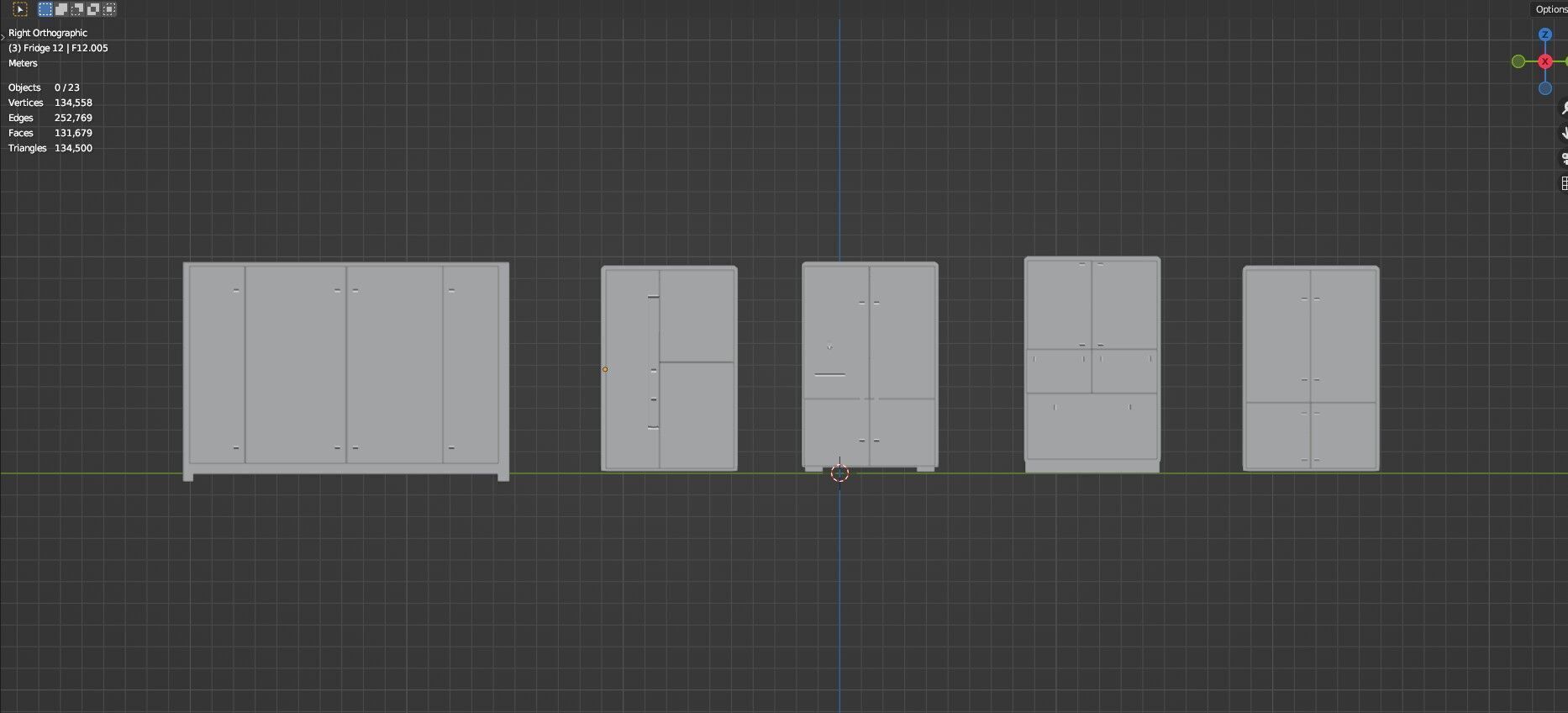The height and width of the screenshot is (713, 1568).
Task: Choose the Intersect Selection mode
Action: [x=109, y=9]
